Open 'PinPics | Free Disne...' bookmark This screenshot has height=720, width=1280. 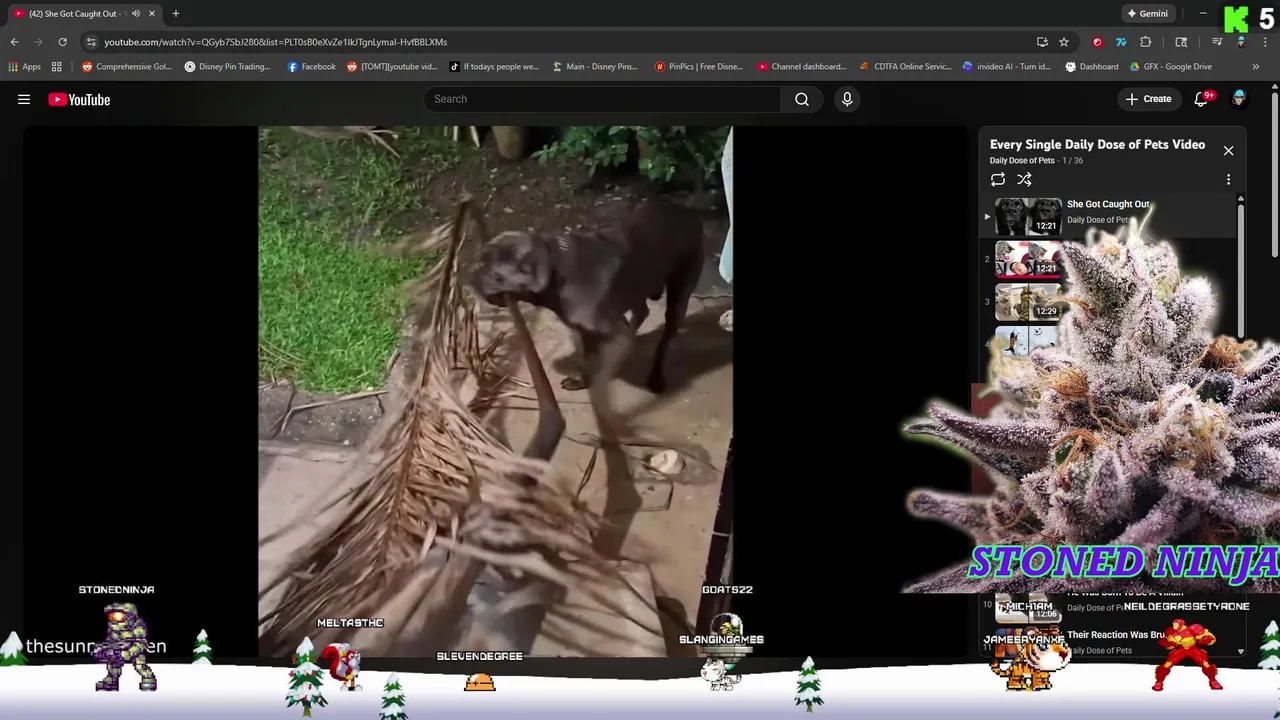click(698, 67)
